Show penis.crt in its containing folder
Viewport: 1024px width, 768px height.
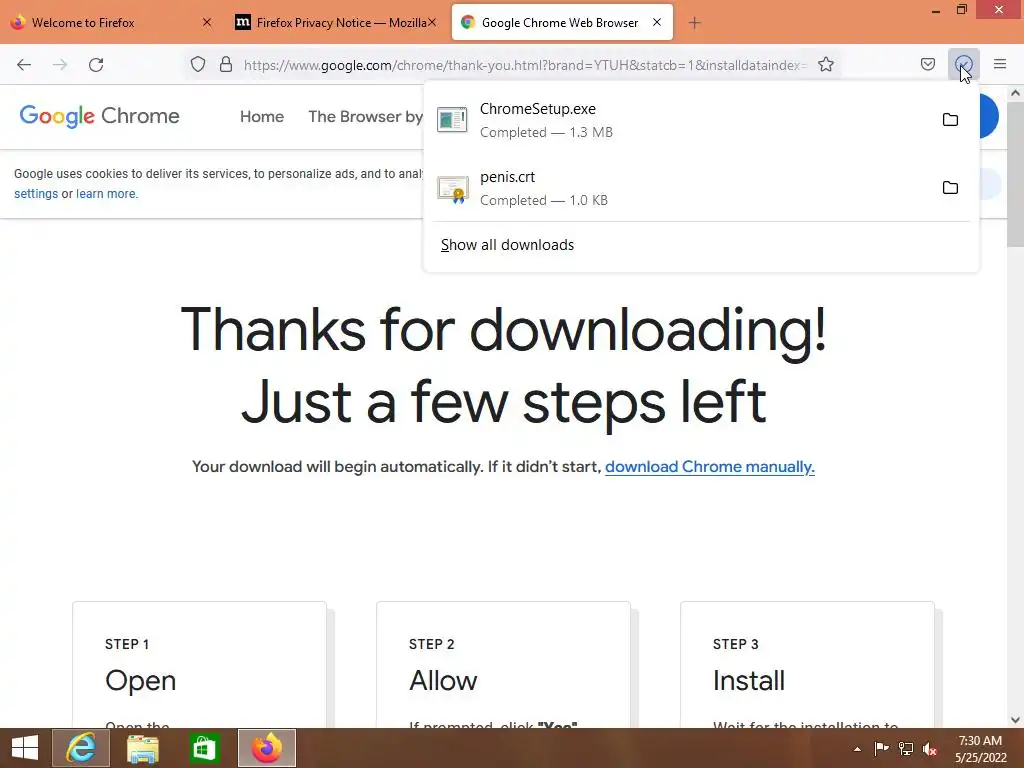click(x=950, y=188)
